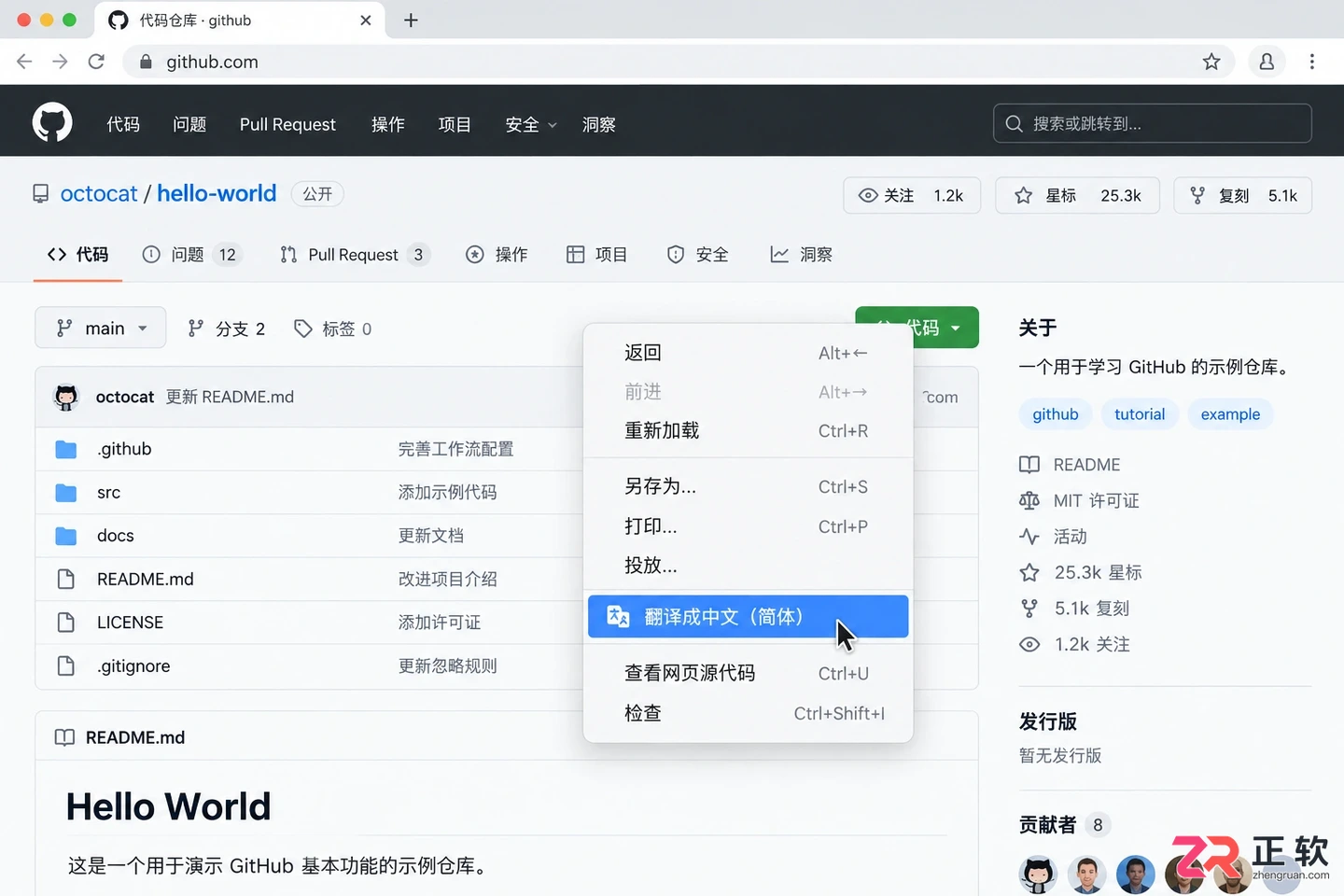Open a new browser tab with plus icon
The height and width of the screenshot is (896, 1344).
411,20
